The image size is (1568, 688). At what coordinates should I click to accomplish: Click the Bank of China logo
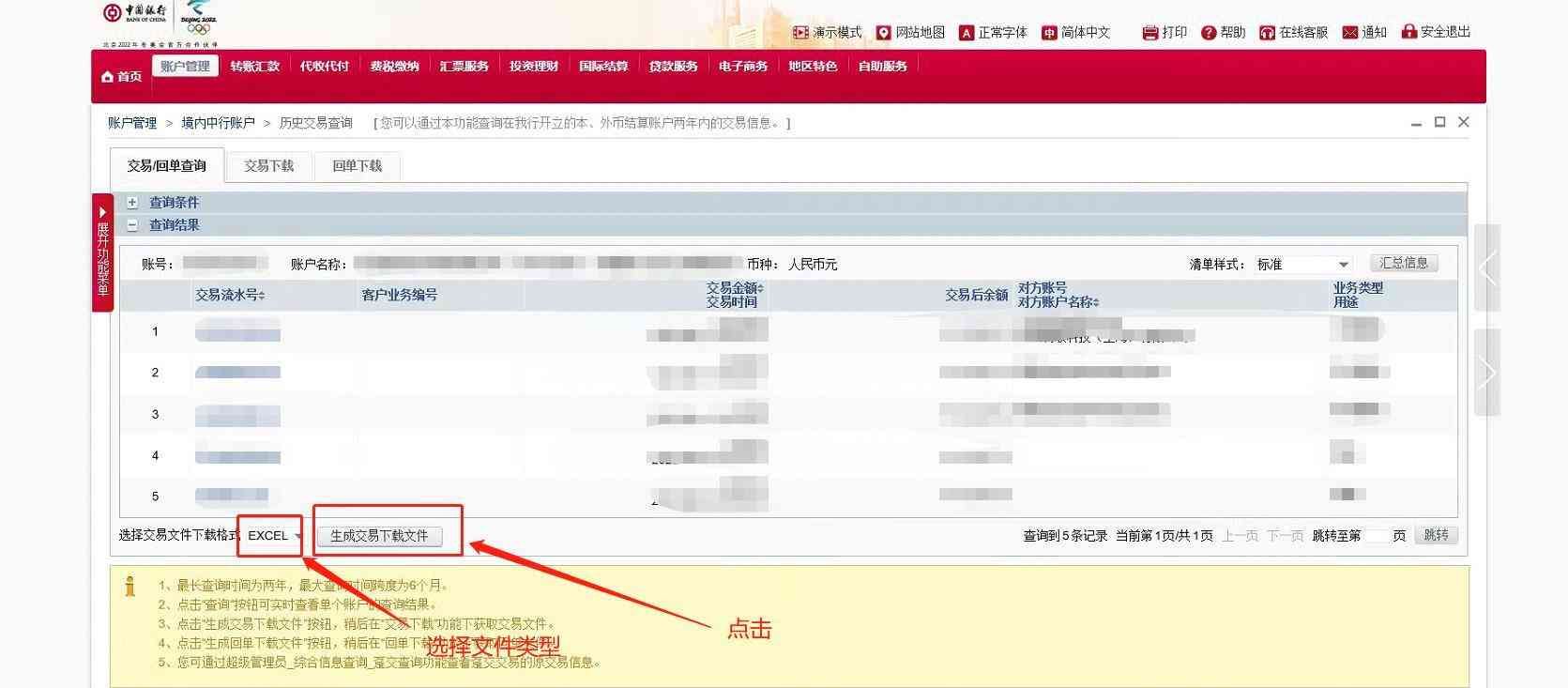click(134, 13)
